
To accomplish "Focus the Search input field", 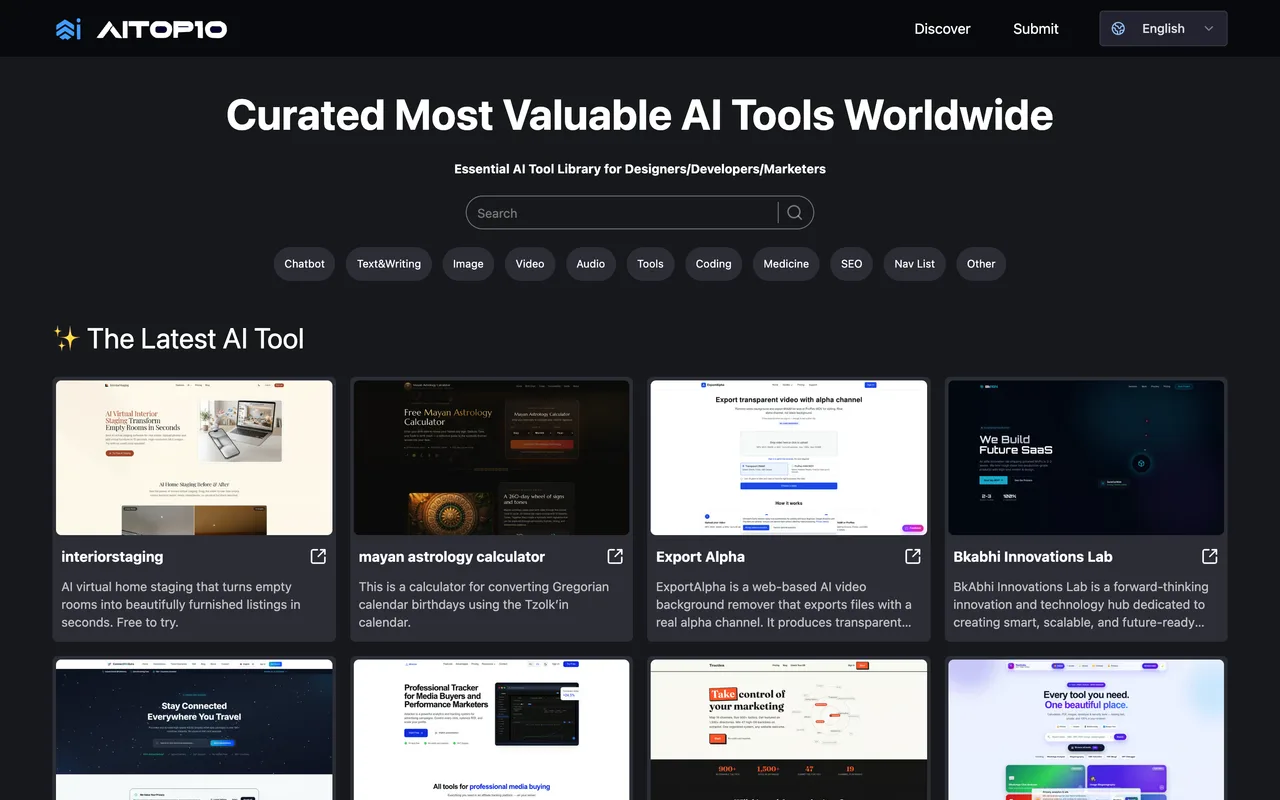I will [x=622, y=213].
